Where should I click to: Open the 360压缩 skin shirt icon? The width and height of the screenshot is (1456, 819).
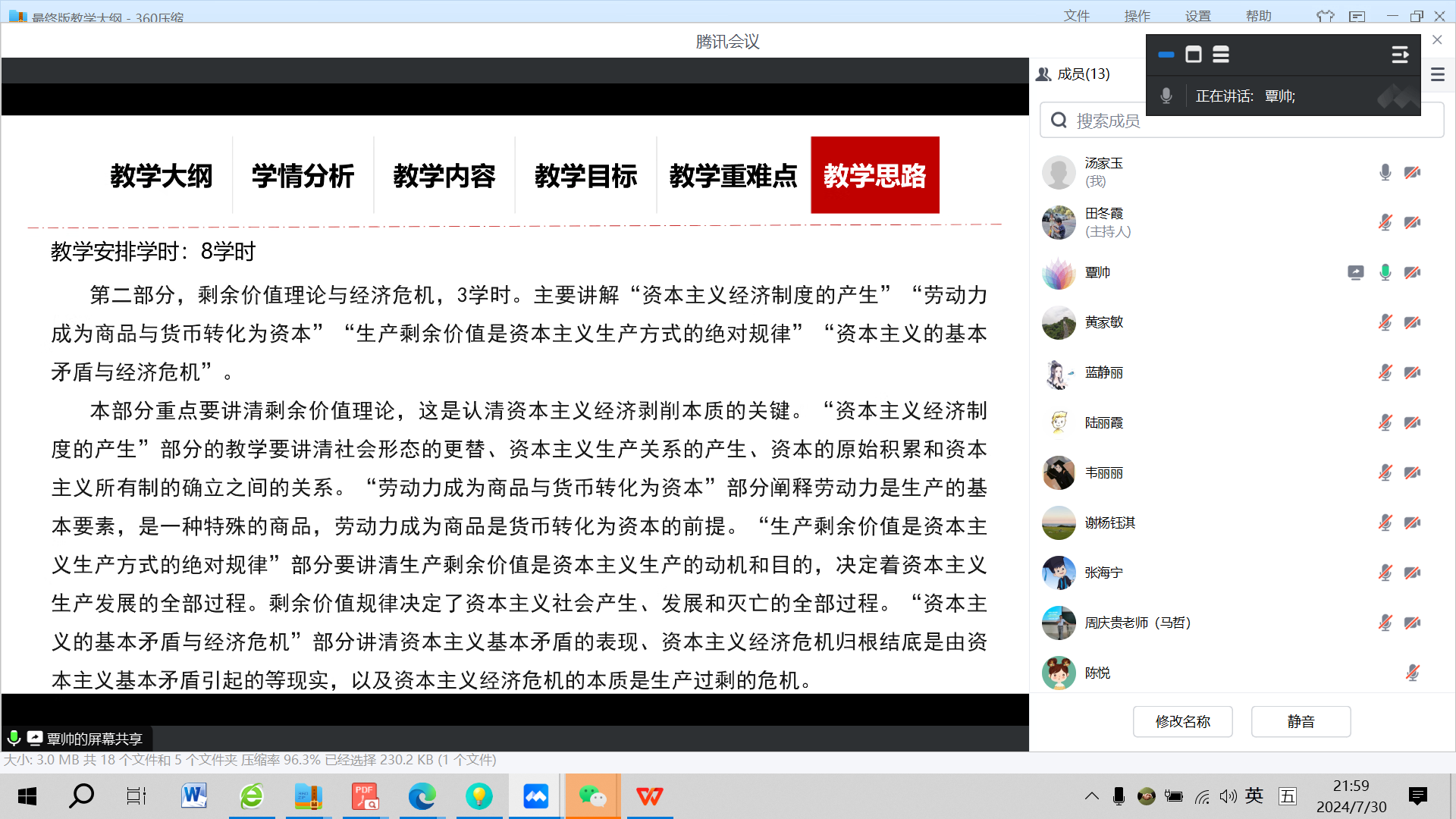pyautogui.click(x=1325, y=16)
